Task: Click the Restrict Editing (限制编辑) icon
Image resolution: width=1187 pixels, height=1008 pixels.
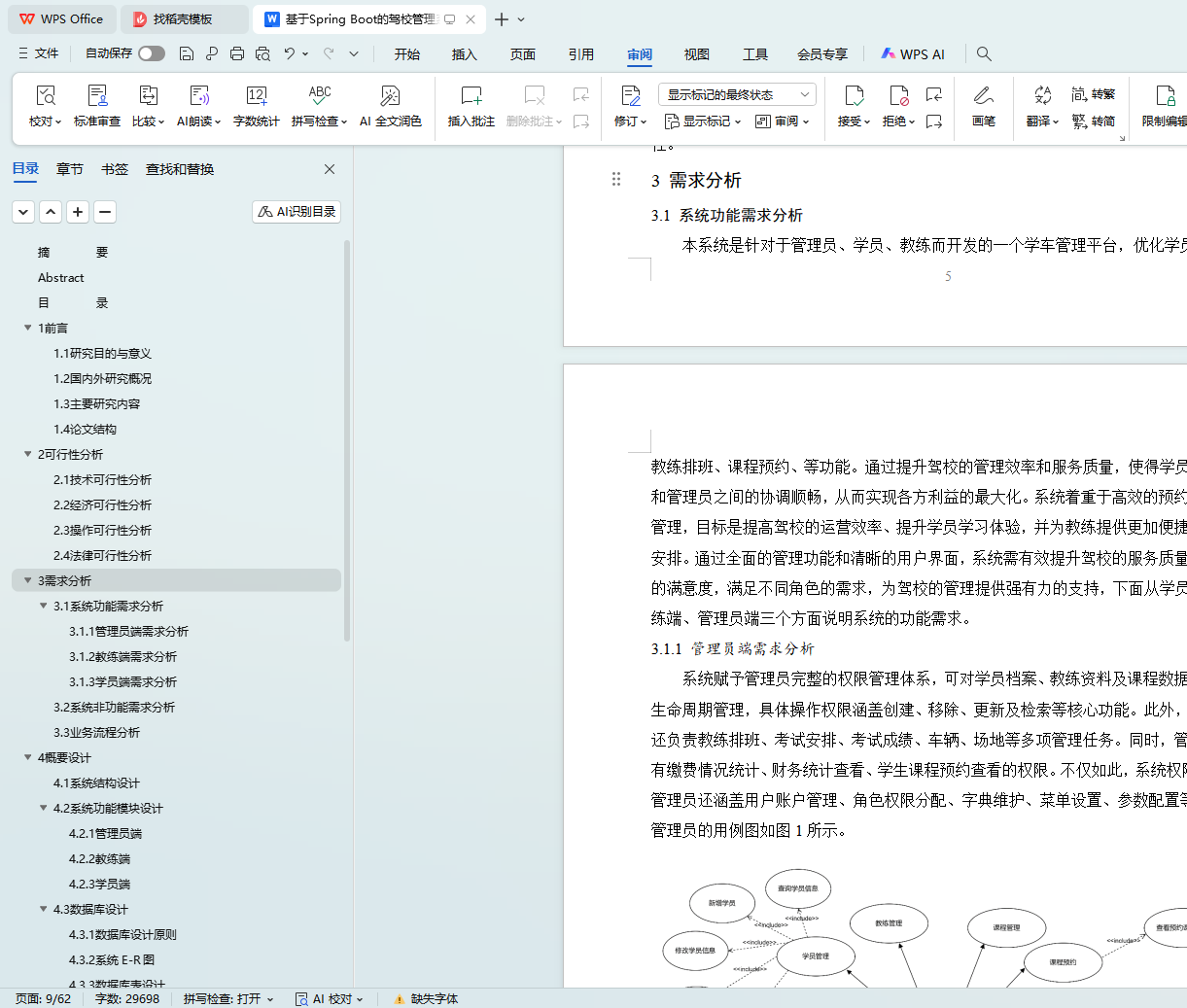Action: 1164,96
